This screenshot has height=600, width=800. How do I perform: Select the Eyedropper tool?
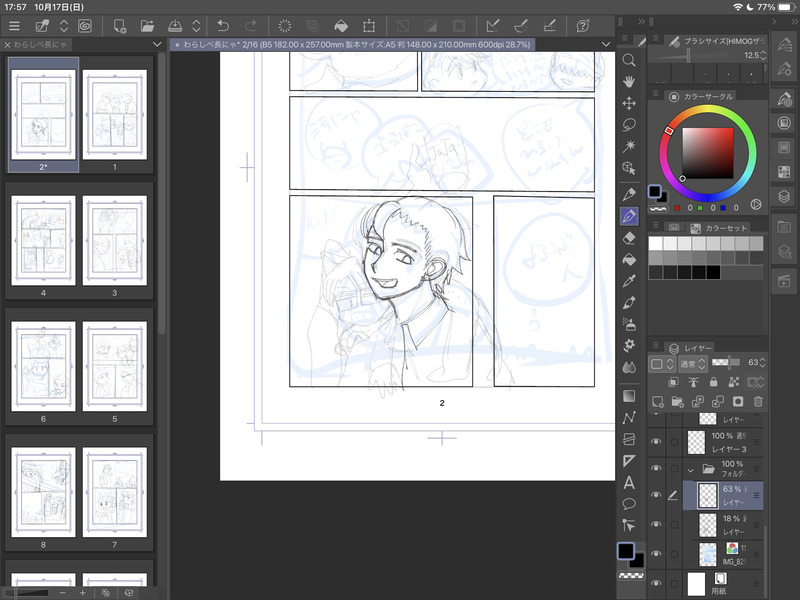629,281
